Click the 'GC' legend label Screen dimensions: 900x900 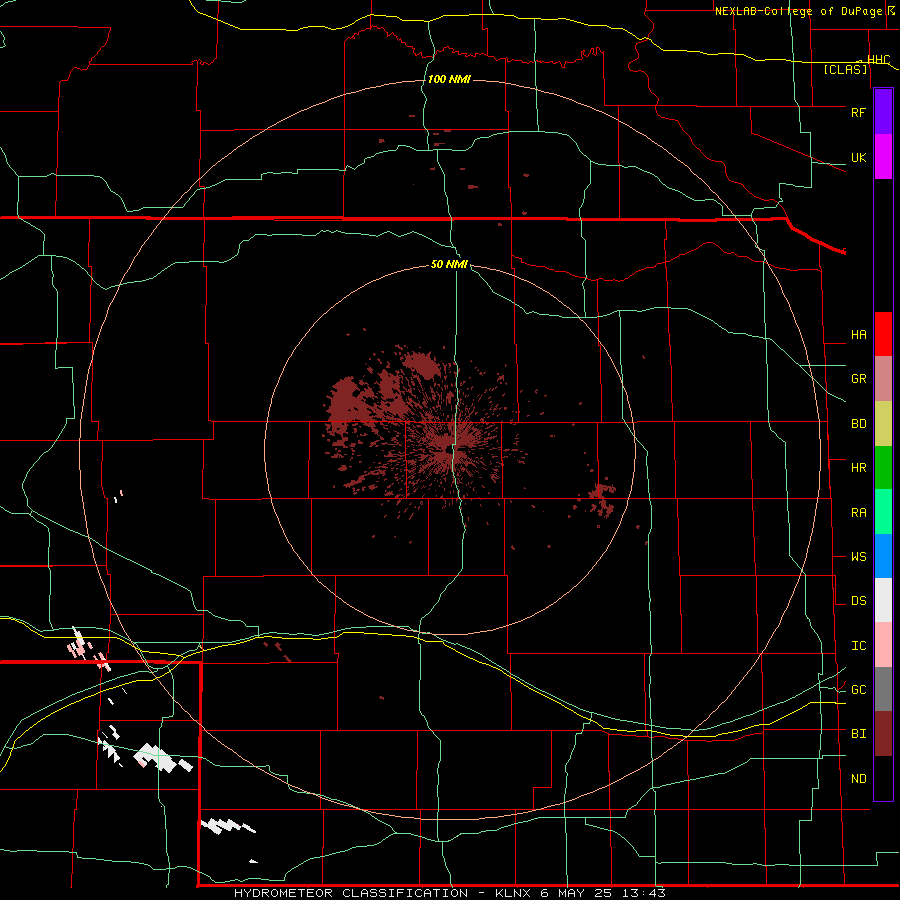click(x=858, y=690)
